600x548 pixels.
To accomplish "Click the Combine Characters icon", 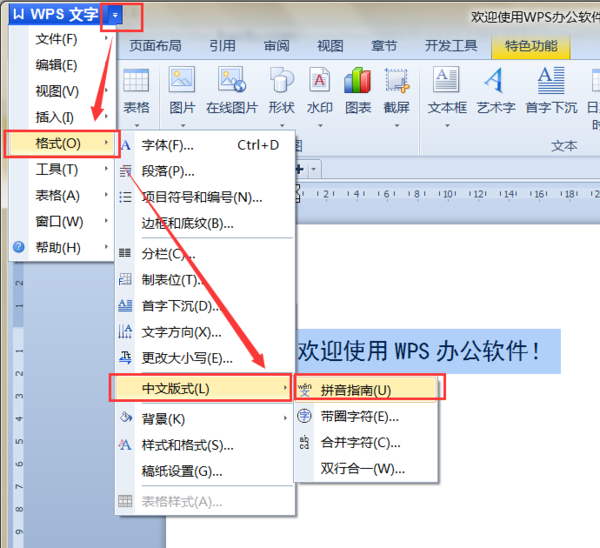I will tap(304, 442).
